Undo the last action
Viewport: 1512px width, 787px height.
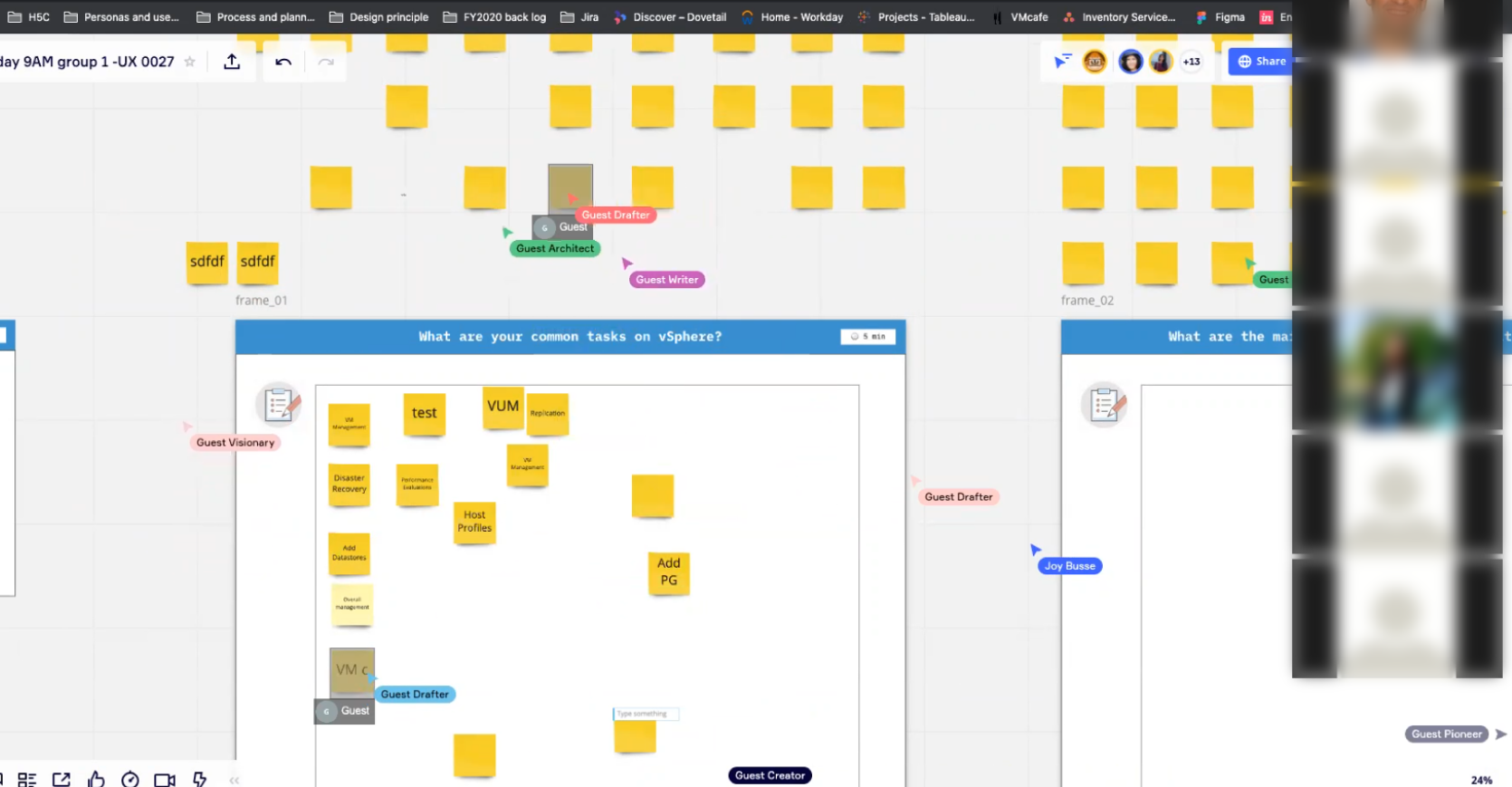pyautogui.click(x=283, y=62)
